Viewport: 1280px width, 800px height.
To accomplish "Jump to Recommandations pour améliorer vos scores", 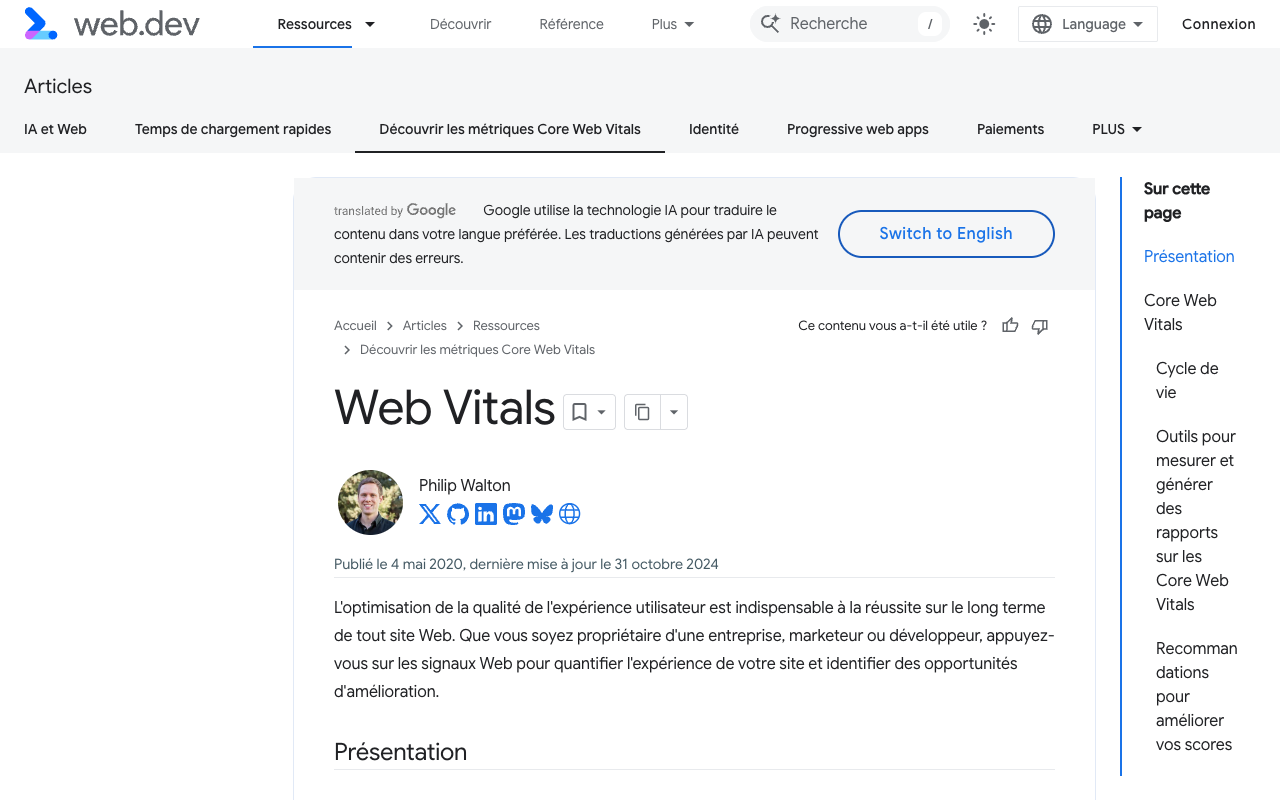I will (1196, 696).
